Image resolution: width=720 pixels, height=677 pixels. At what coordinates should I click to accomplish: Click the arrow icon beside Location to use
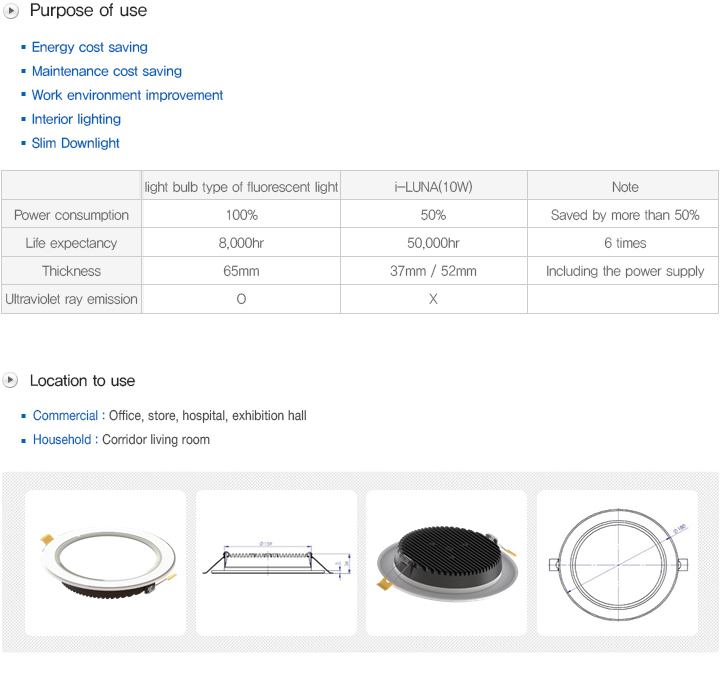tap(11, 380)
